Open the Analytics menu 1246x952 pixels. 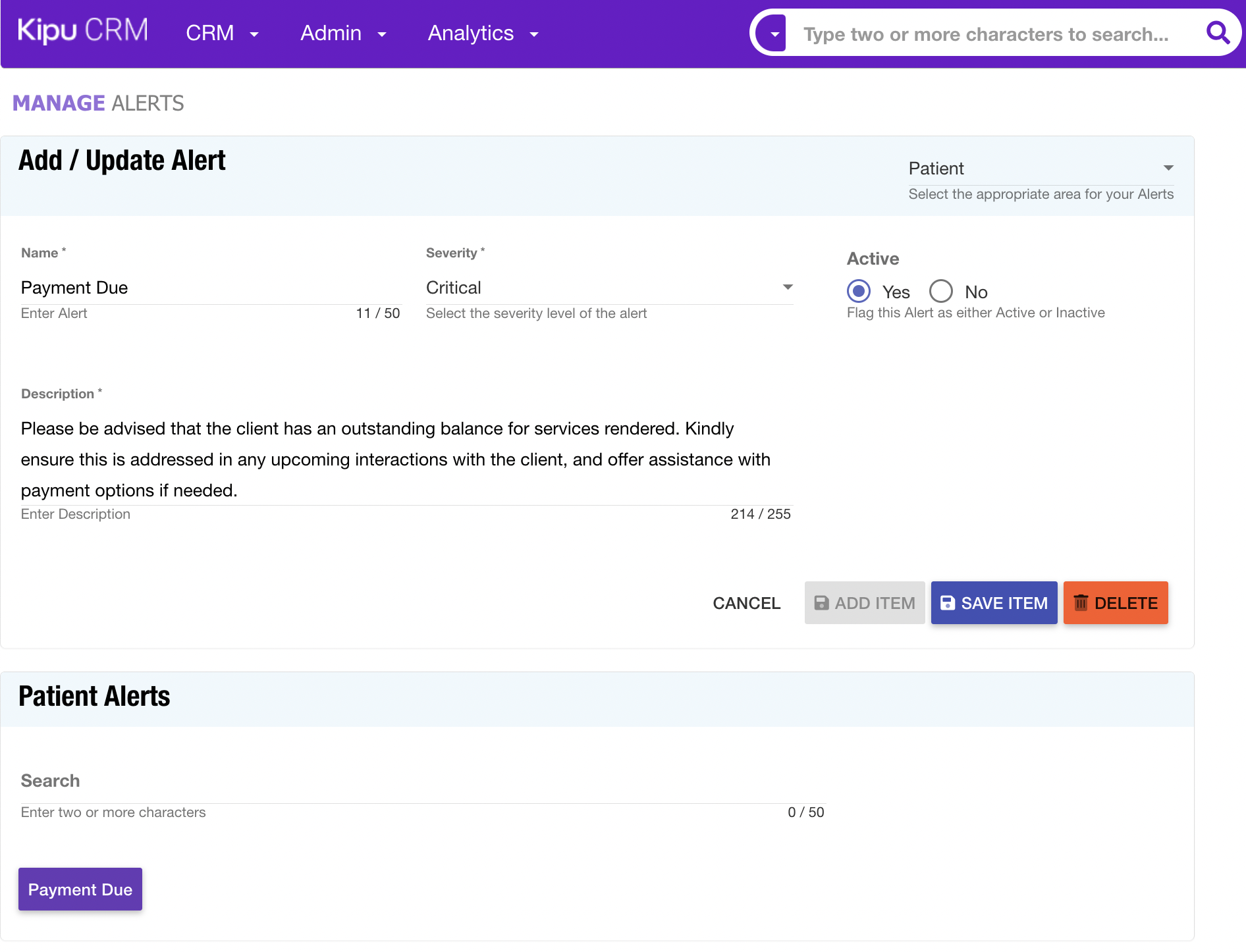click(x=483, y=33)
